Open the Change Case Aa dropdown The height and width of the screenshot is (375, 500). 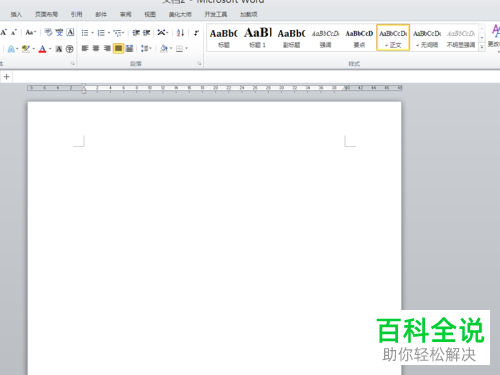coord(30,32)
